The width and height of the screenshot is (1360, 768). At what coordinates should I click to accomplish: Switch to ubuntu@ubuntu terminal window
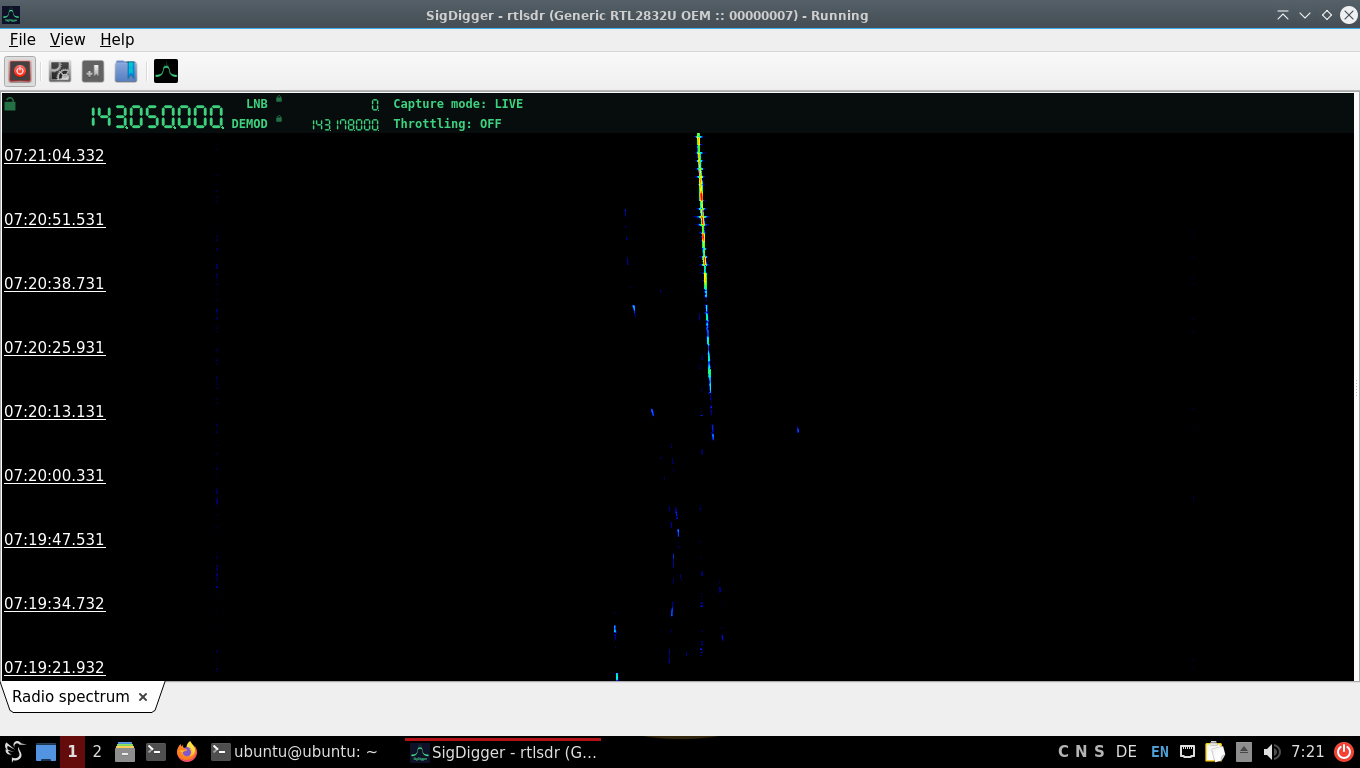[295, 752]
